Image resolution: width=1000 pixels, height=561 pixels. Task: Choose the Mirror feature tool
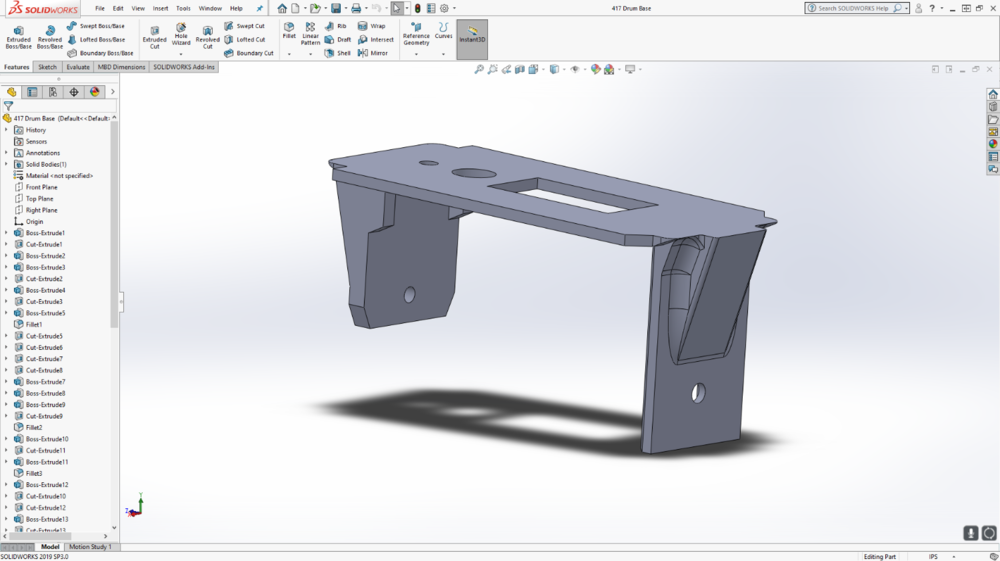(x=372, y=53)
